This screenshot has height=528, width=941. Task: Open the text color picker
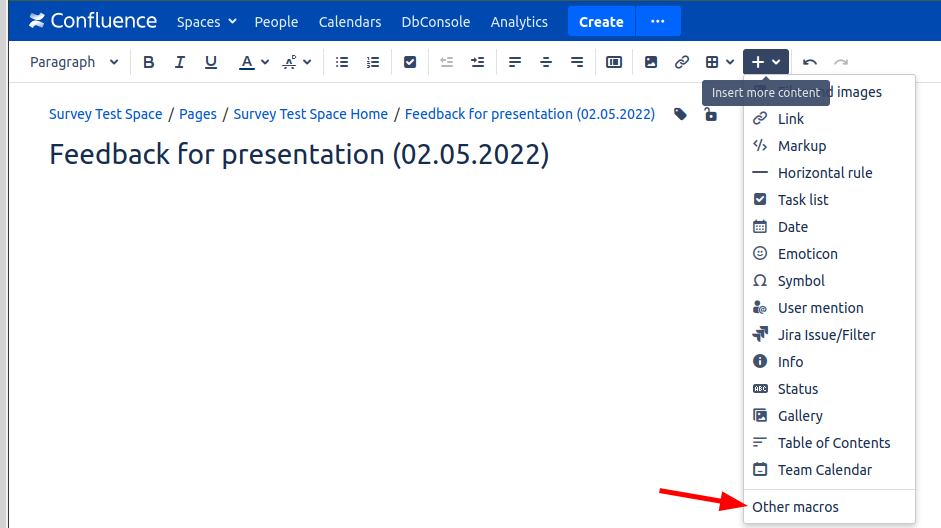click(x=254, y=62)
